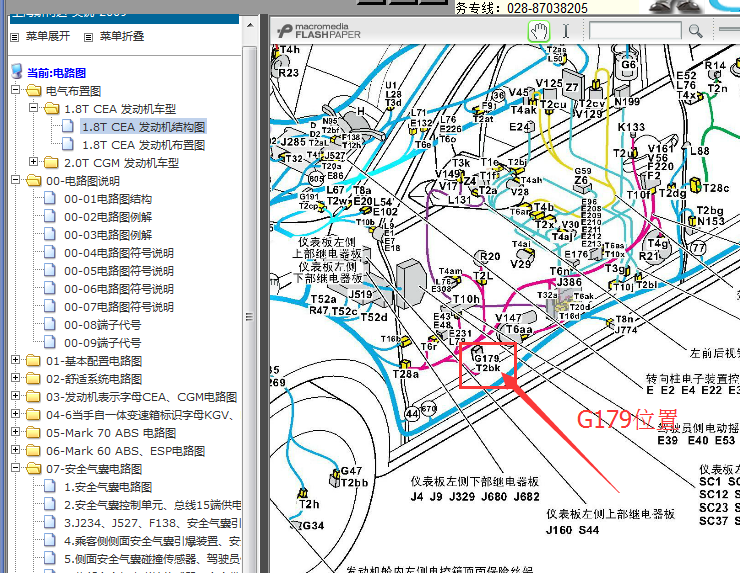
Task: Click the FlashPaper search magnifier icon
Action: [x=695, y=31]
